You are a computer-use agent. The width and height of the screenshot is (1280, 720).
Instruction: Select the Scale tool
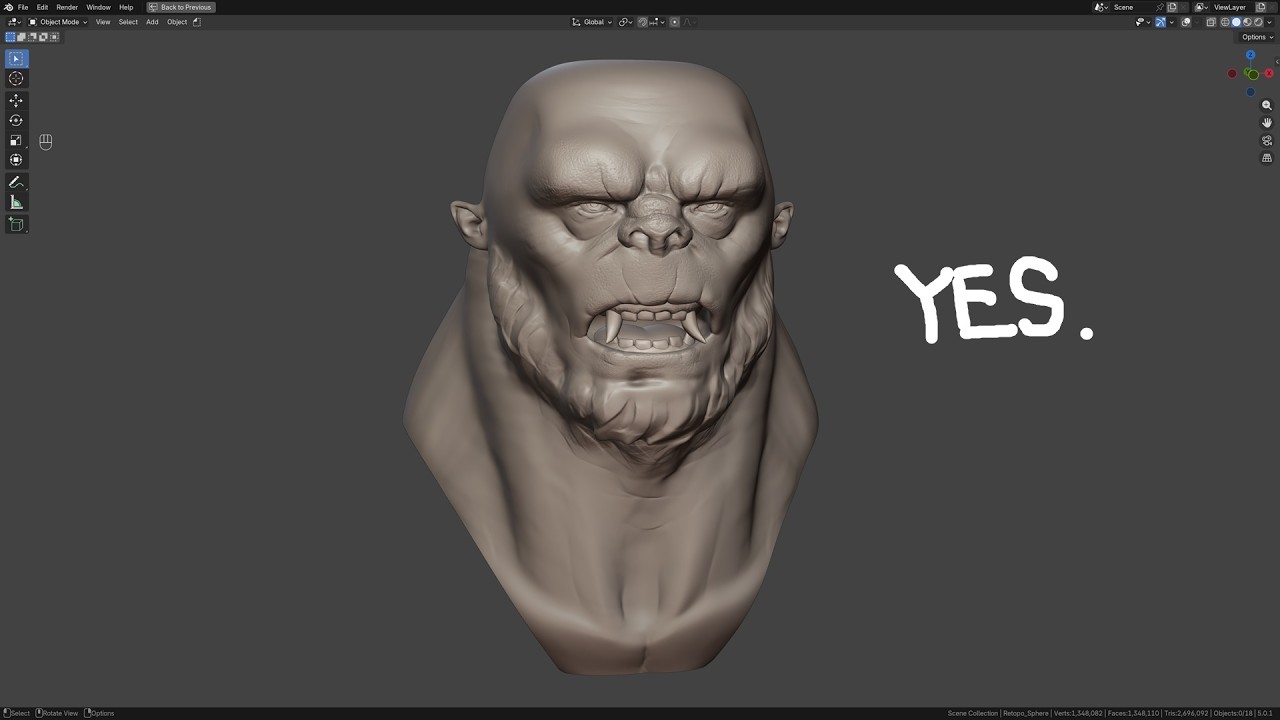(16, 140)
